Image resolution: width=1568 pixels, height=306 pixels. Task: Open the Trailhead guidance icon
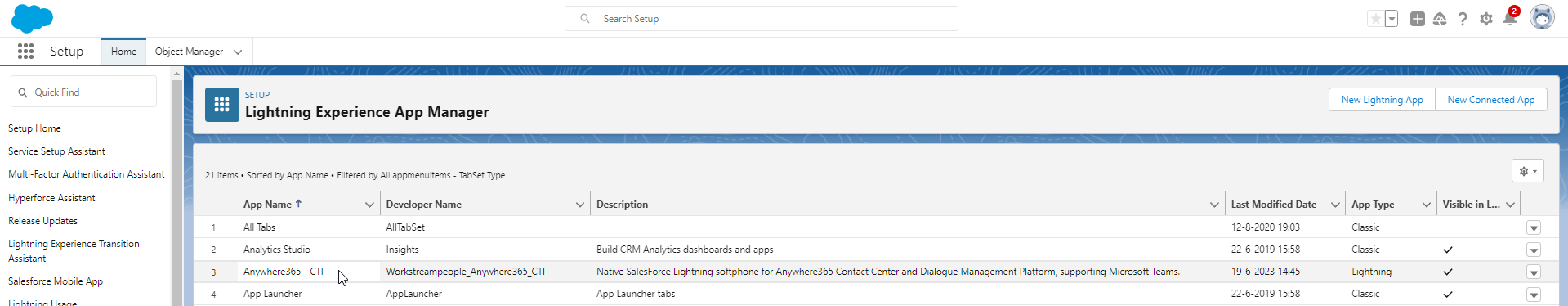pos(1440,19)
